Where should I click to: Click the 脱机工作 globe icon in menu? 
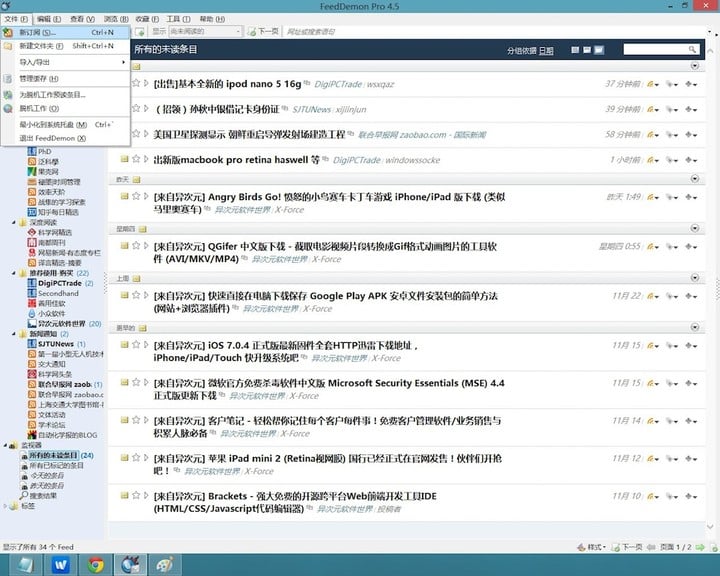(x=8, y=108)
